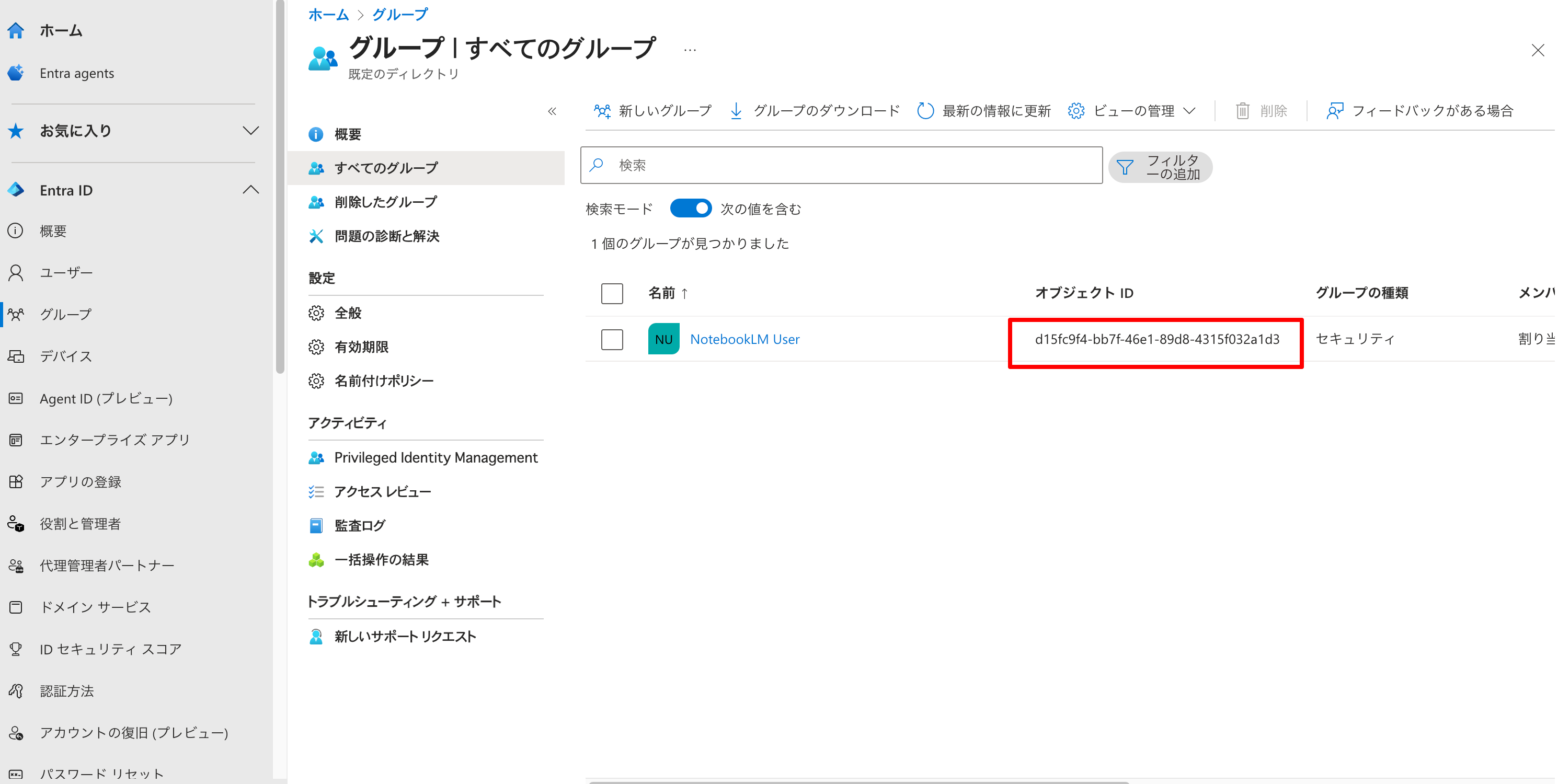Toggle the 検索モード search mode switch
This screenshot has height=784, width=1558.
(691, 209)
